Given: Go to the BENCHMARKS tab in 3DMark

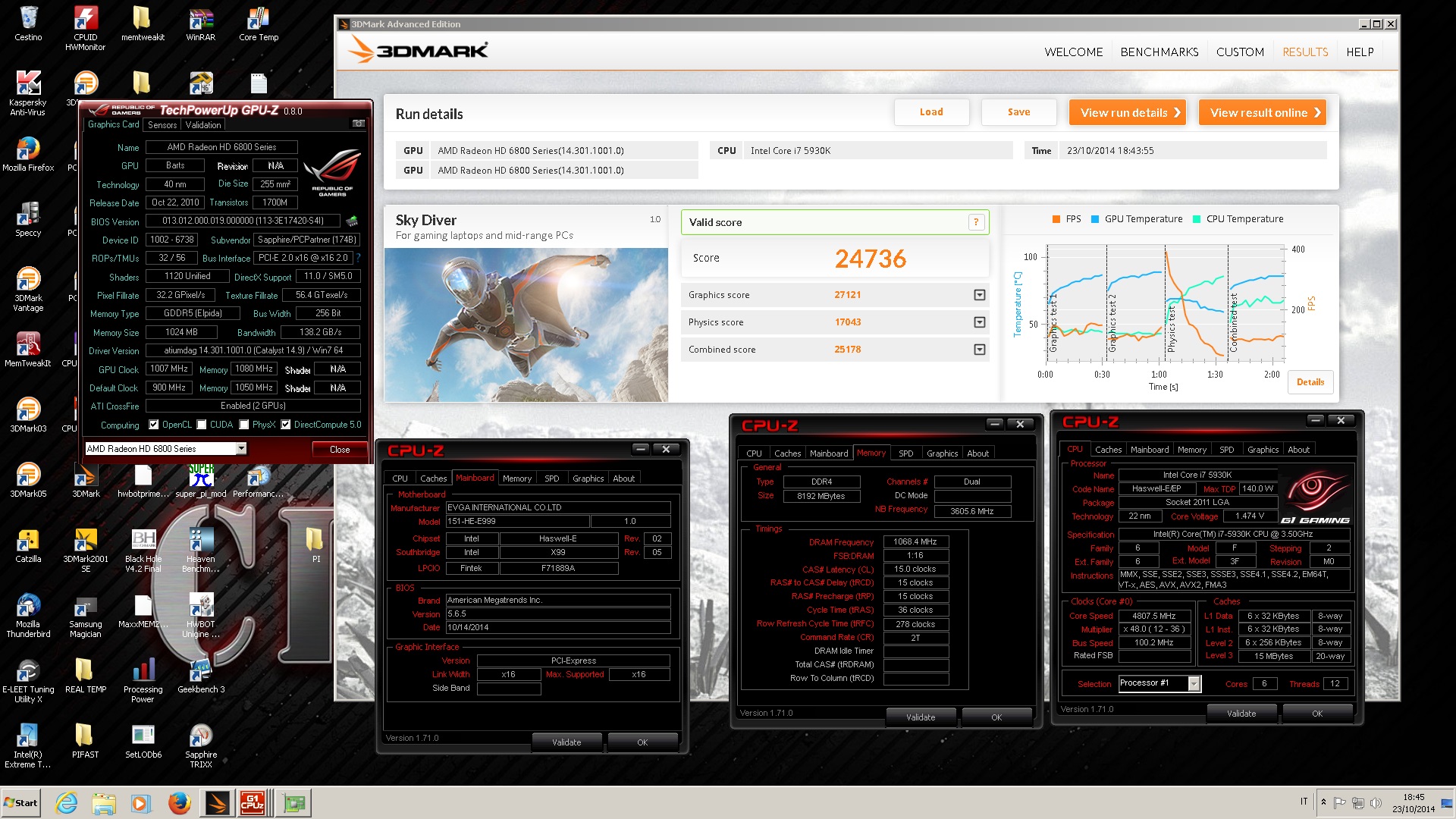Looking at the screenshot, I should click(x=1159, y=52).
